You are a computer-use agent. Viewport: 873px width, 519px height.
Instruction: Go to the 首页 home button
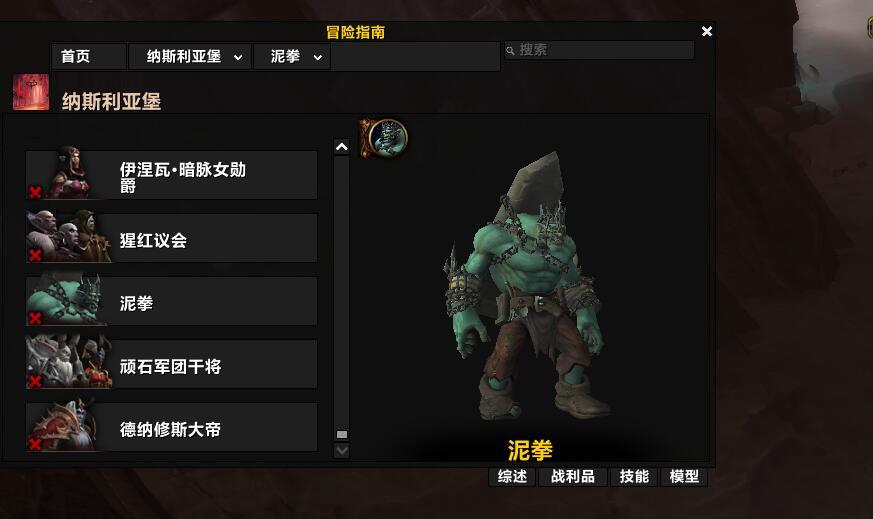pyautogui.click(x=88, y=57)
